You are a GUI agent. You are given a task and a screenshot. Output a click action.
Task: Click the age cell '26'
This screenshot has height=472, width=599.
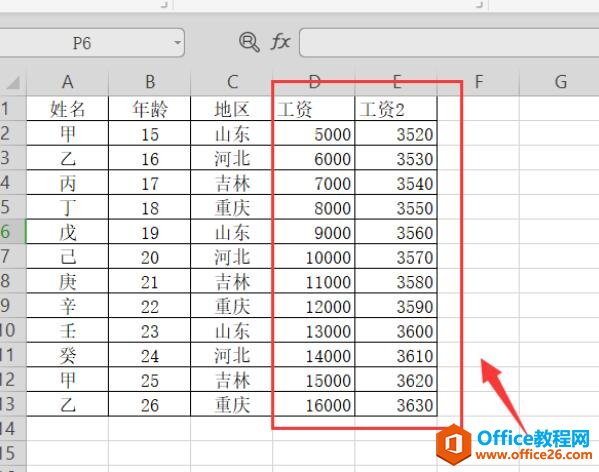(x=150, y=404)
